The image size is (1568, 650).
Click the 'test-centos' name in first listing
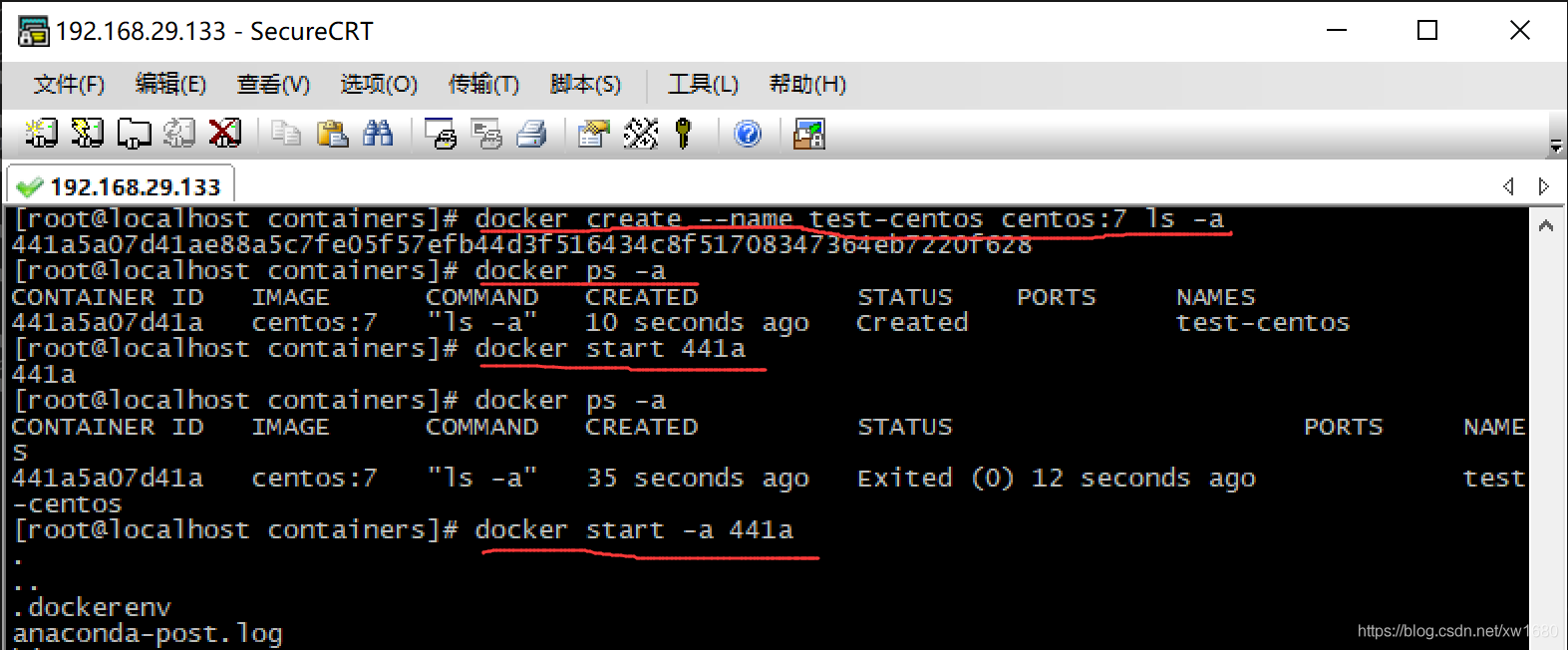1263,322
